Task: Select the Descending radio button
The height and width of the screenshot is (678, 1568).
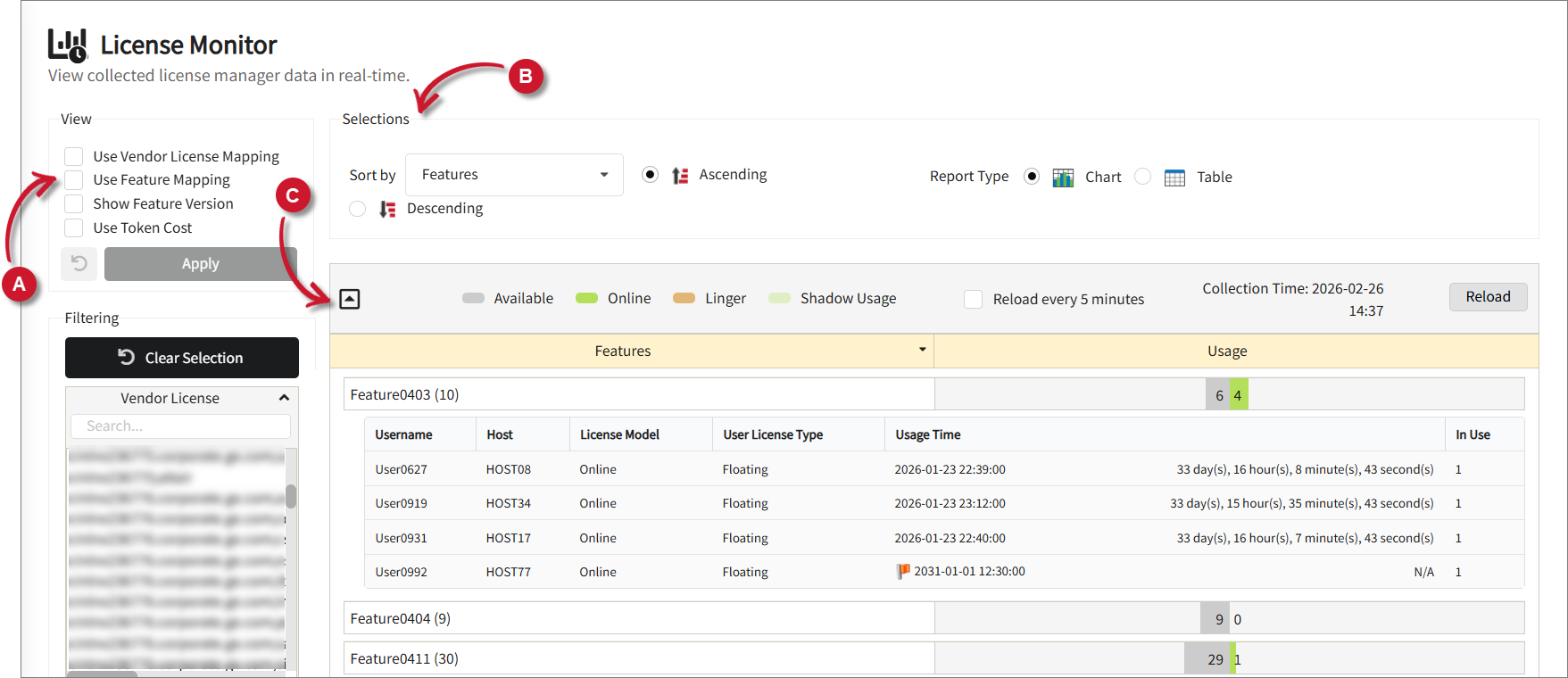Action: click(x=357, y=209)
